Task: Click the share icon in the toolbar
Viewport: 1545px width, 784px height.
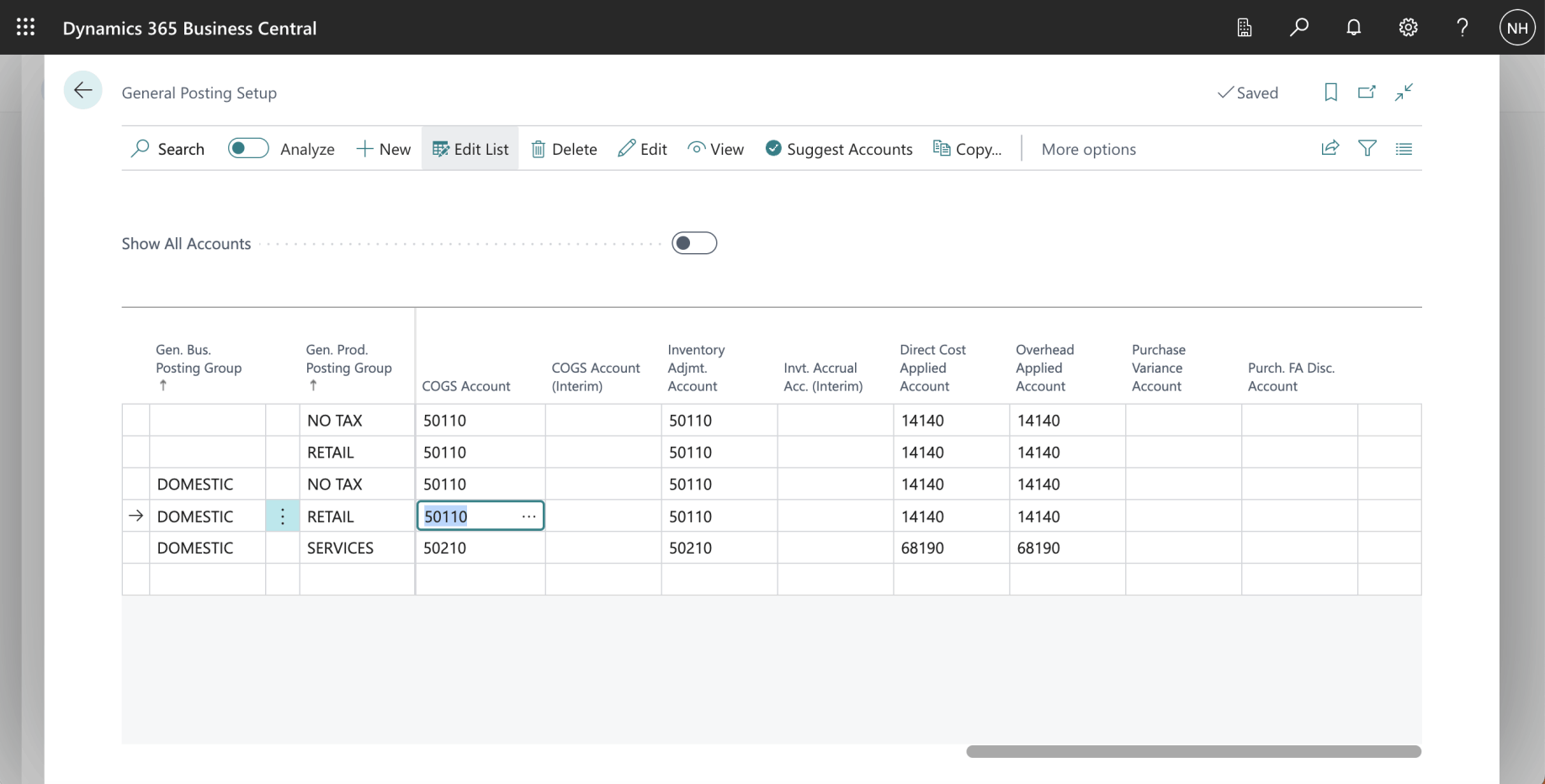Action: tap(1330, 149)
